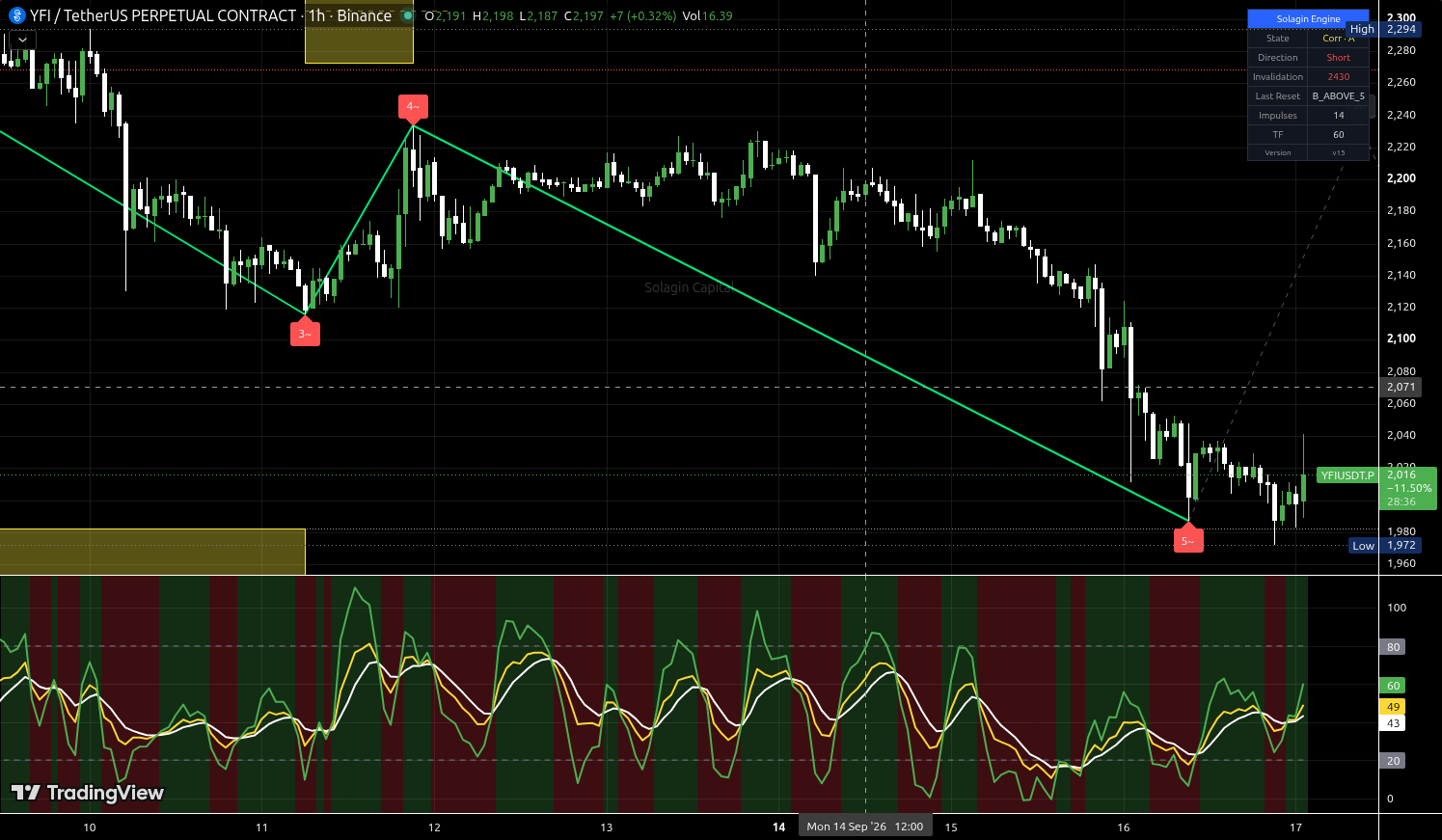
Task: Click the Short direction value
Action: click(x=1338, y=58)
